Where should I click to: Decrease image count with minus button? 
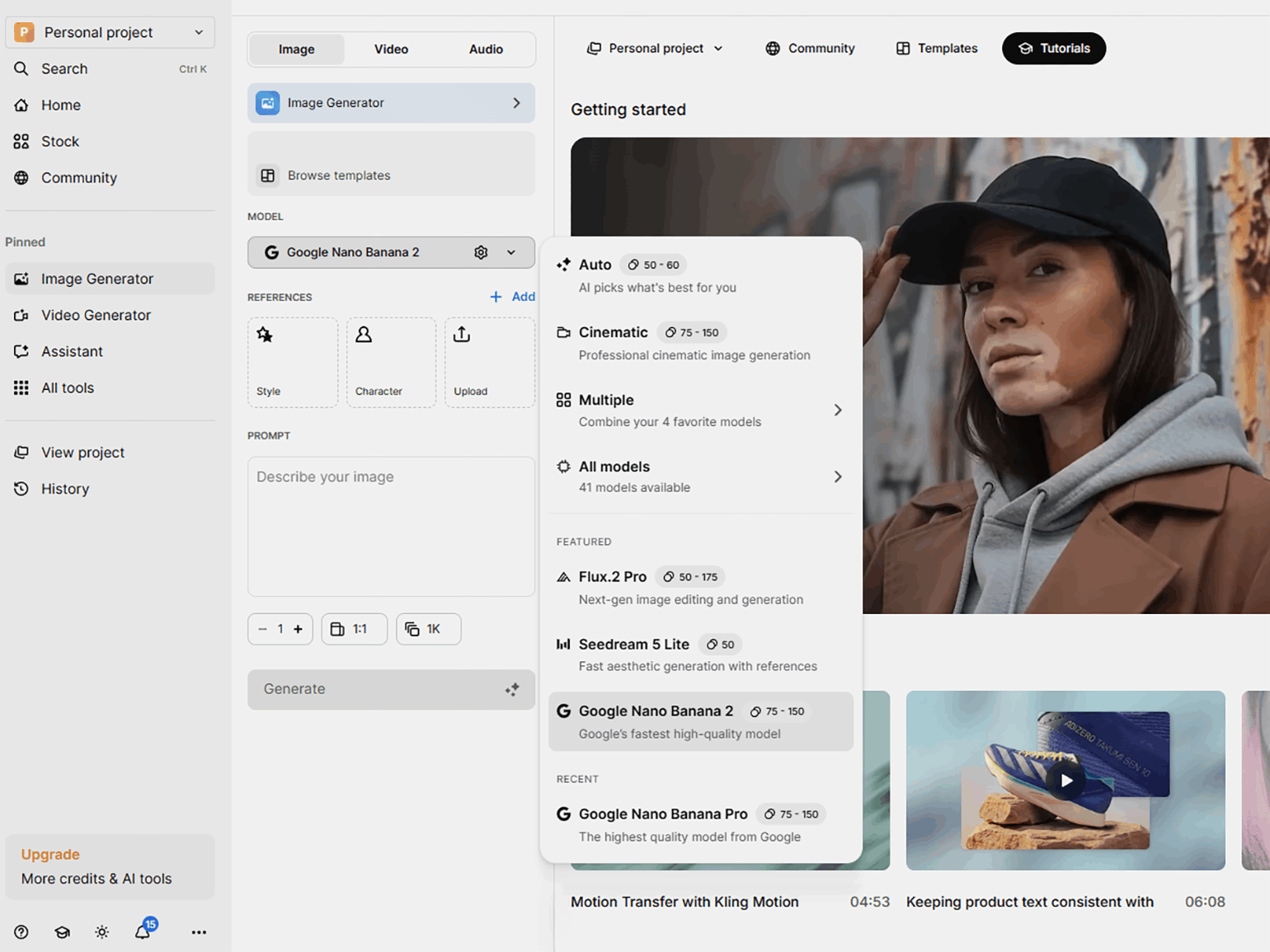pos(262,629)
